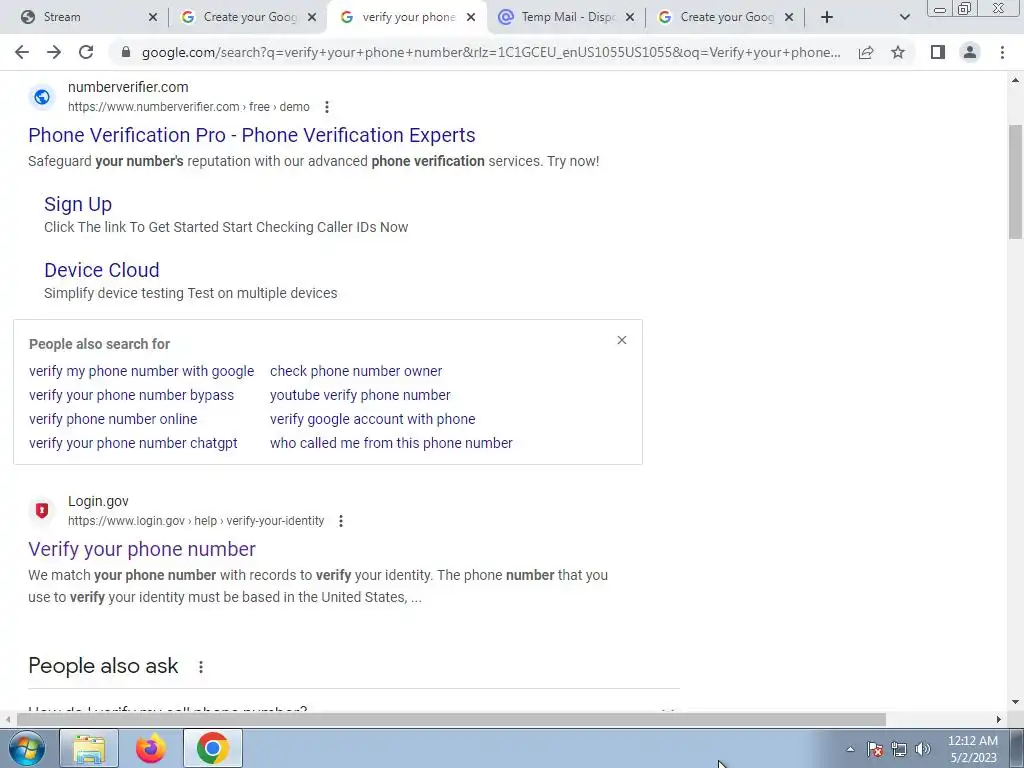The height and width of the screenshot is (768, 1024).
Task: Search verify your phone number bypass
Action: tap(131, 395)
